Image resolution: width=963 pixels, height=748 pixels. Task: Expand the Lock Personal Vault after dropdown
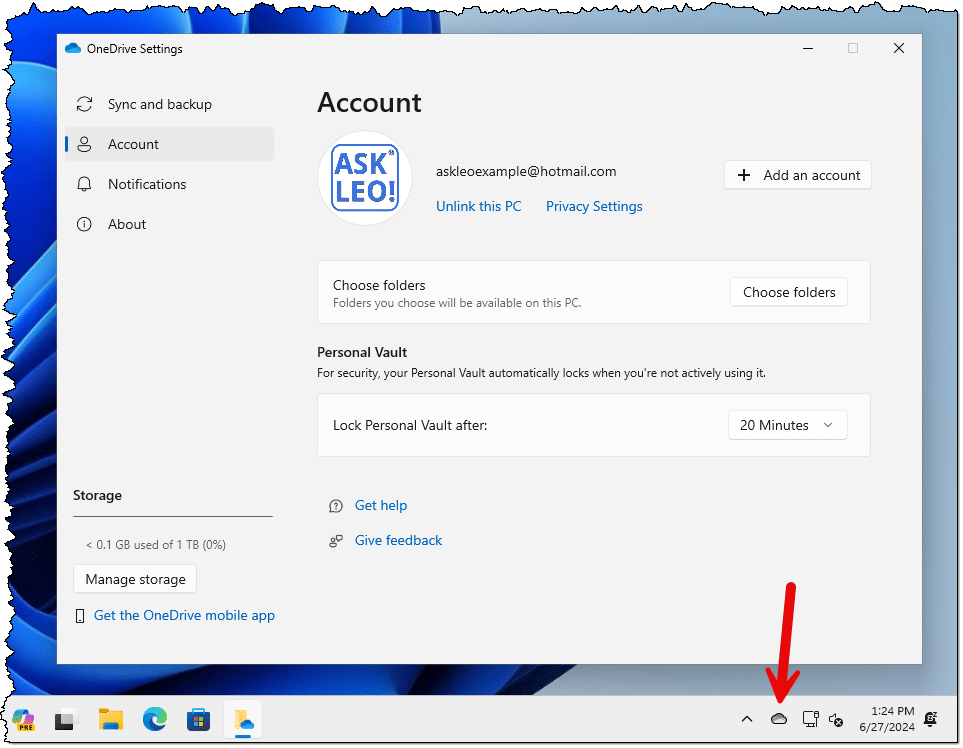787,425
